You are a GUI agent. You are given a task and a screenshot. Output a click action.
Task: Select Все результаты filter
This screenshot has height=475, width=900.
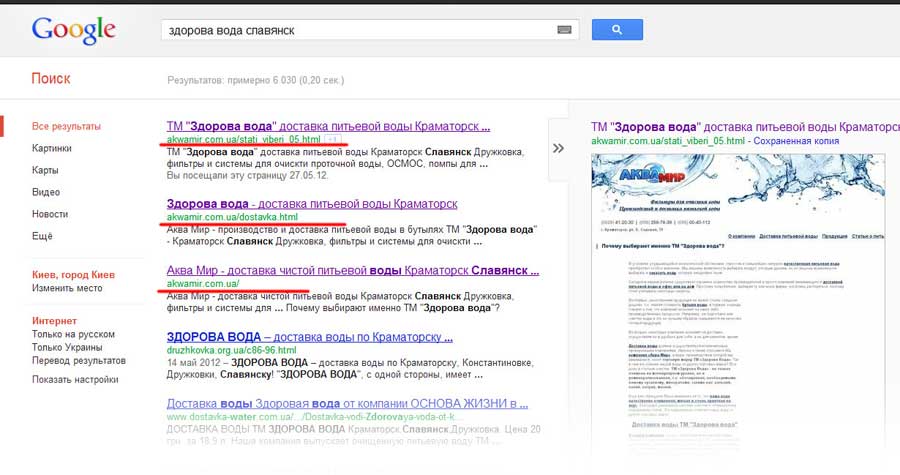pyautogui.click(x=66, y=126)
